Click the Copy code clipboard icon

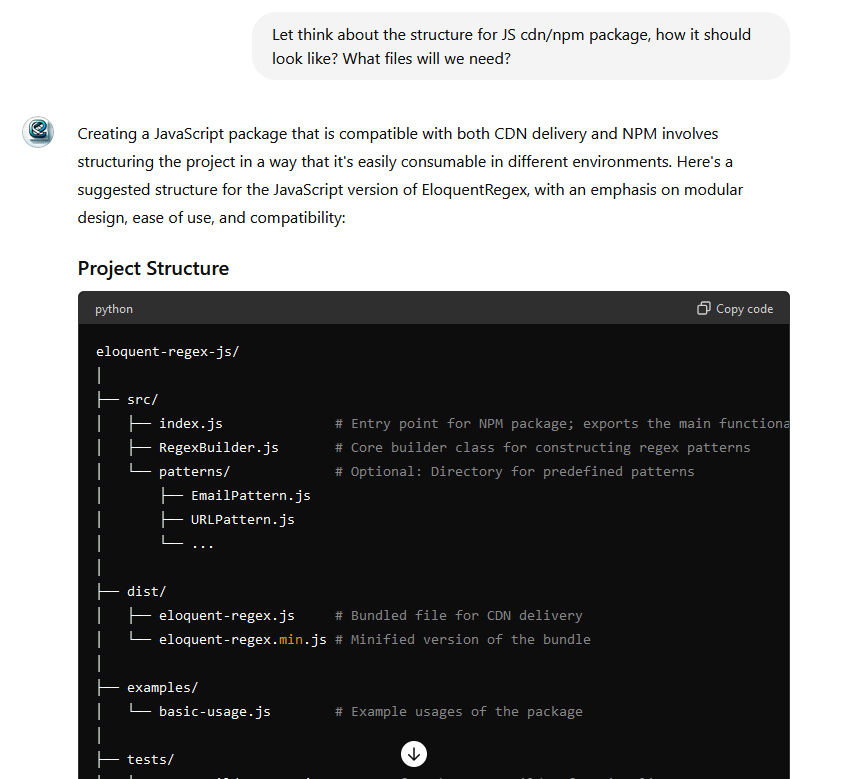point(704,308)
